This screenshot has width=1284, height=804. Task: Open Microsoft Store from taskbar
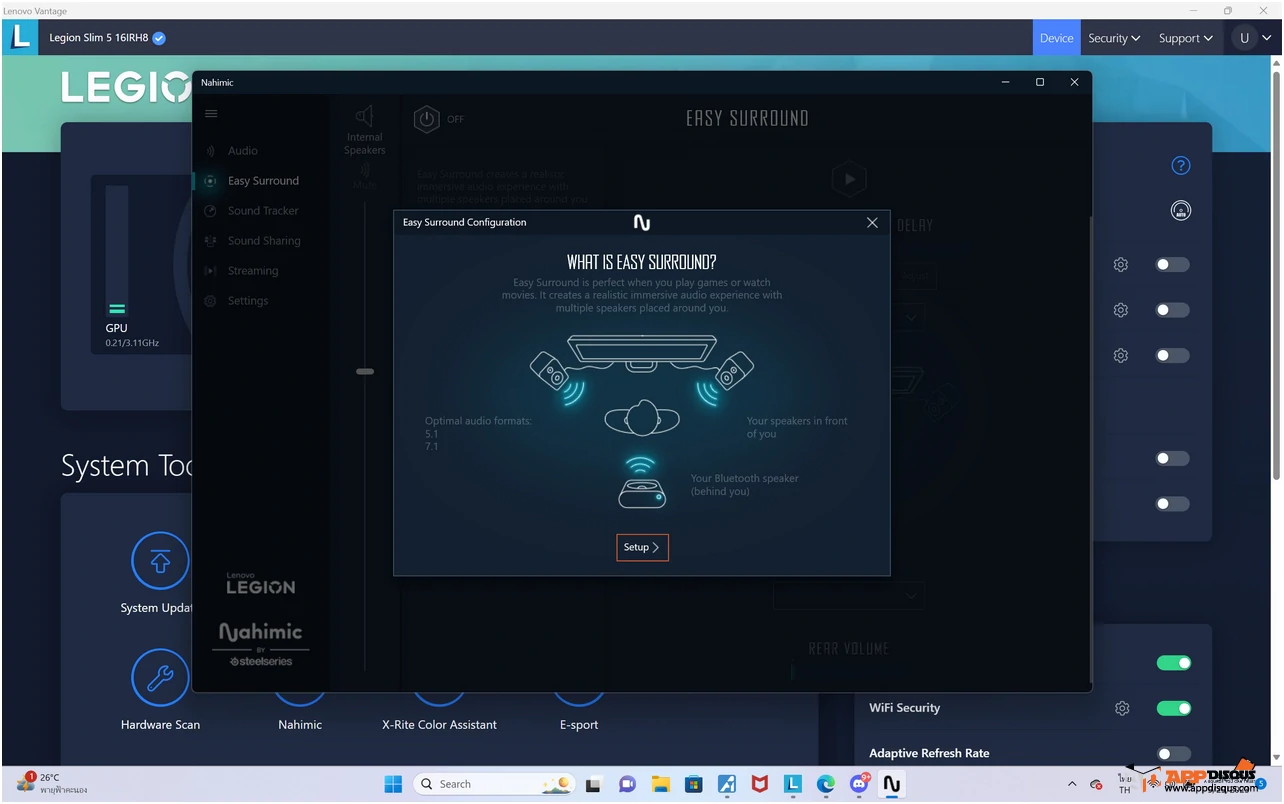pyautogui.click(x=693, y=784)
